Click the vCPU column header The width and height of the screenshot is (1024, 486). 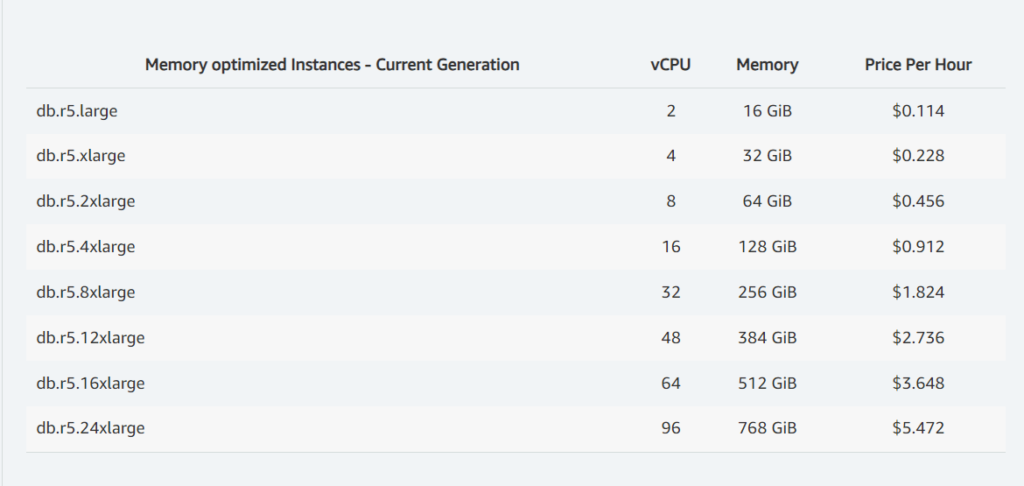click(x=670, y=65)
